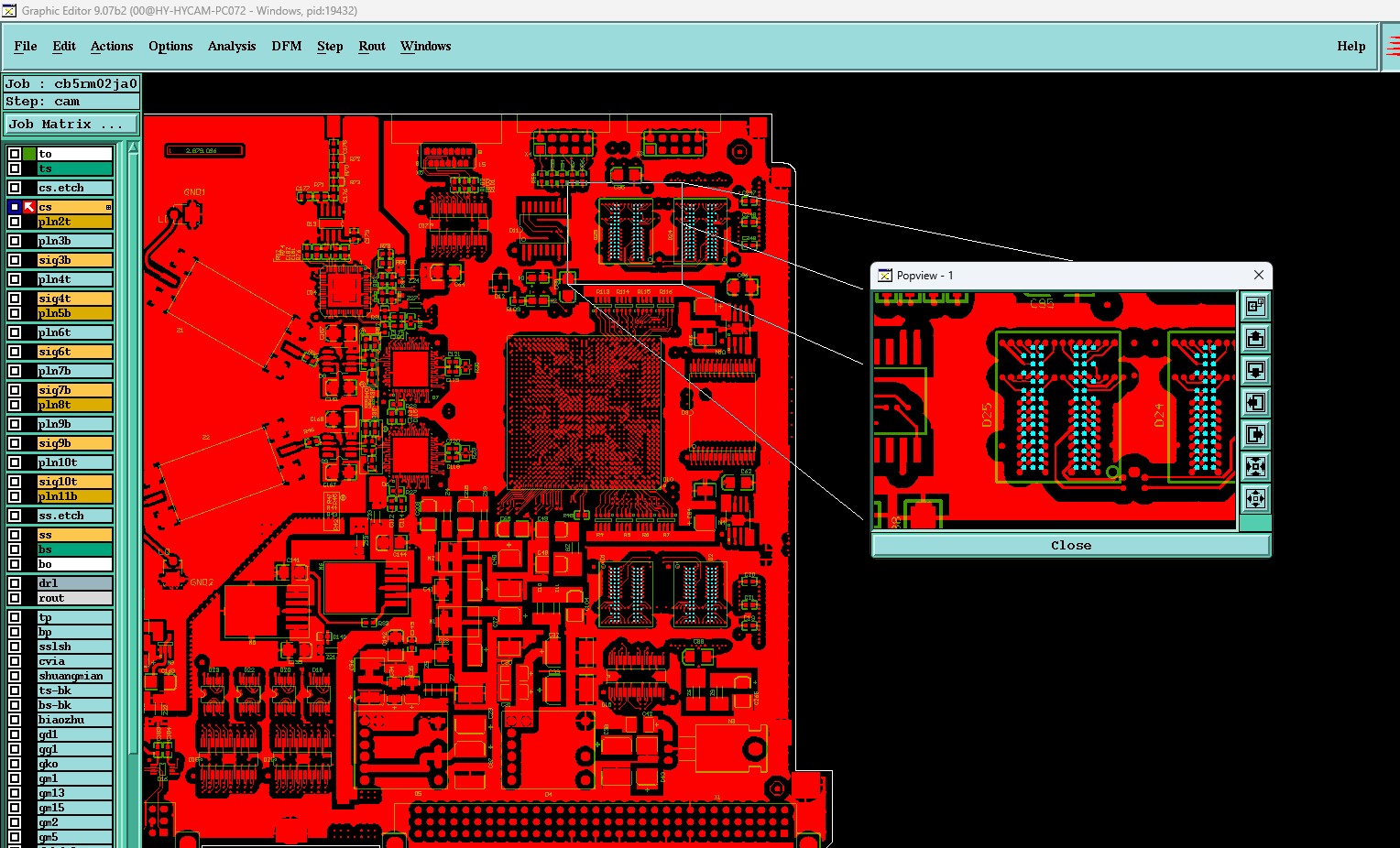Screen dimensions: 1400x848
Task: Enable display checkbox for layer 'pln2t'
Action: click(15, 222)
